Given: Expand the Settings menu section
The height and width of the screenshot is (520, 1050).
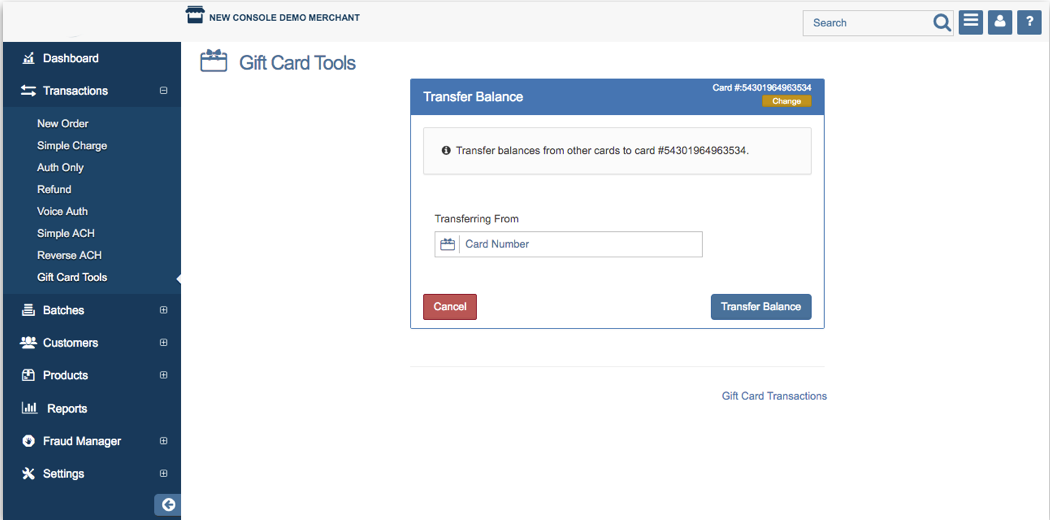Looking at the screenshot, I should coord(164,474).
